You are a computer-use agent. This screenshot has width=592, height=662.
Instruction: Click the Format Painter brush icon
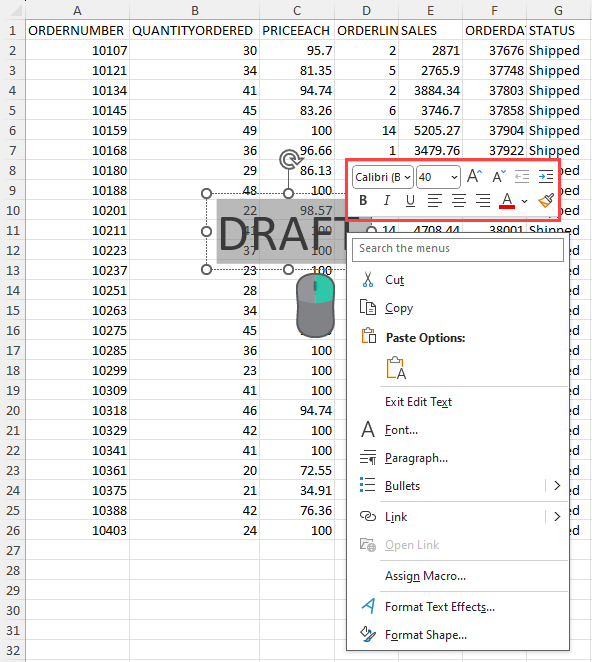(546, 200)
